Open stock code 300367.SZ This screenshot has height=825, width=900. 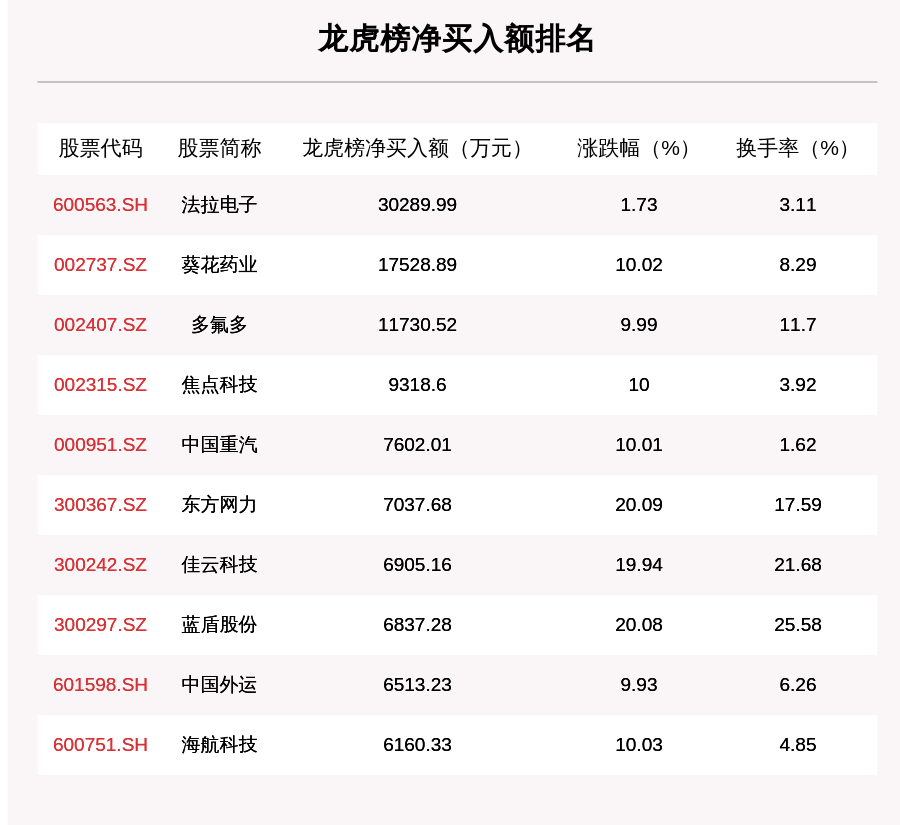[x=100, y=505]
